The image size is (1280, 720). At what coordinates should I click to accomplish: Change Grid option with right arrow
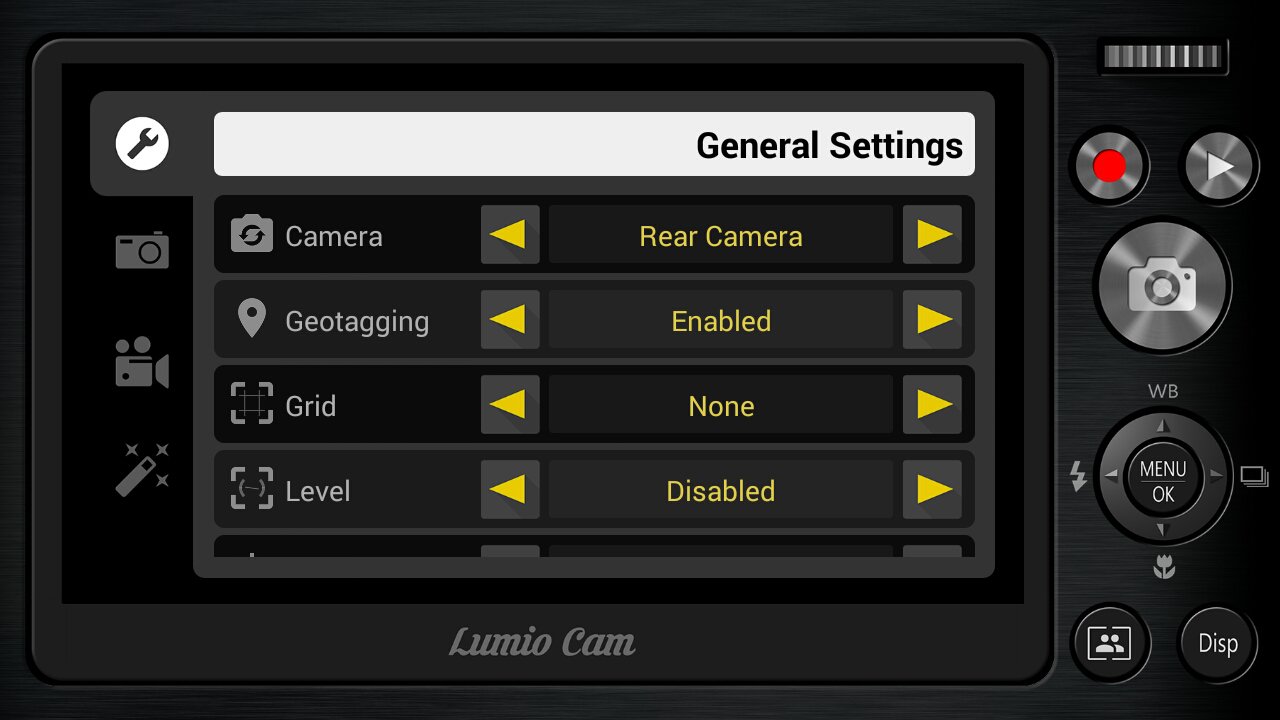(x=932, y=405)
